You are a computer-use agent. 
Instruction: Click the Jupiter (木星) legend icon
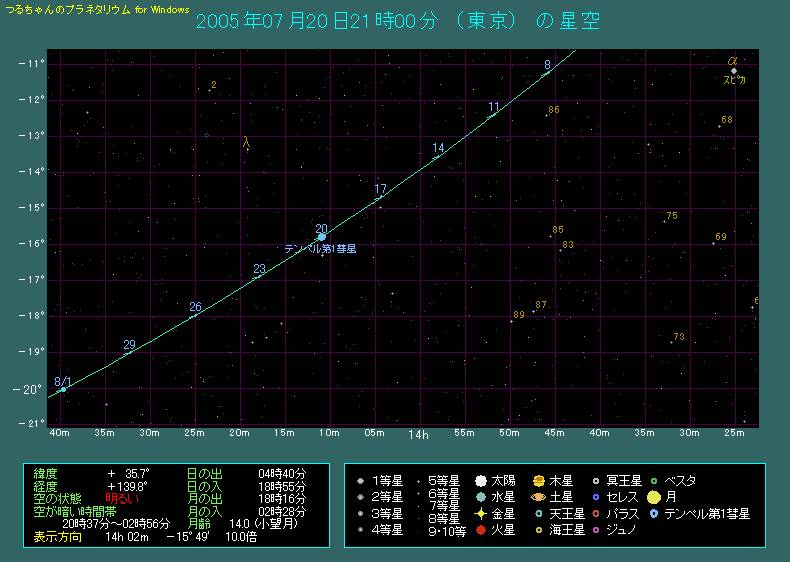(x=539, y=481)
